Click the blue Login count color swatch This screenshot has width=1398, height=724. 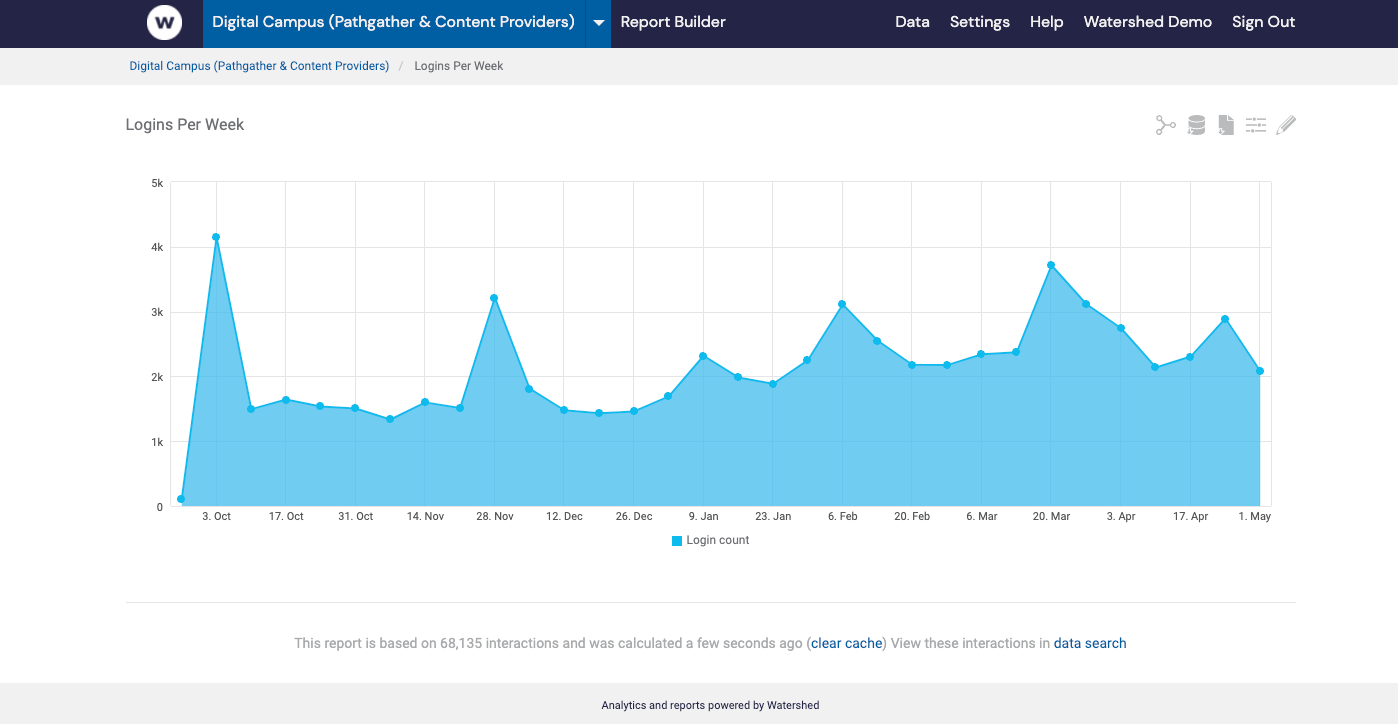tap(676, 540)
